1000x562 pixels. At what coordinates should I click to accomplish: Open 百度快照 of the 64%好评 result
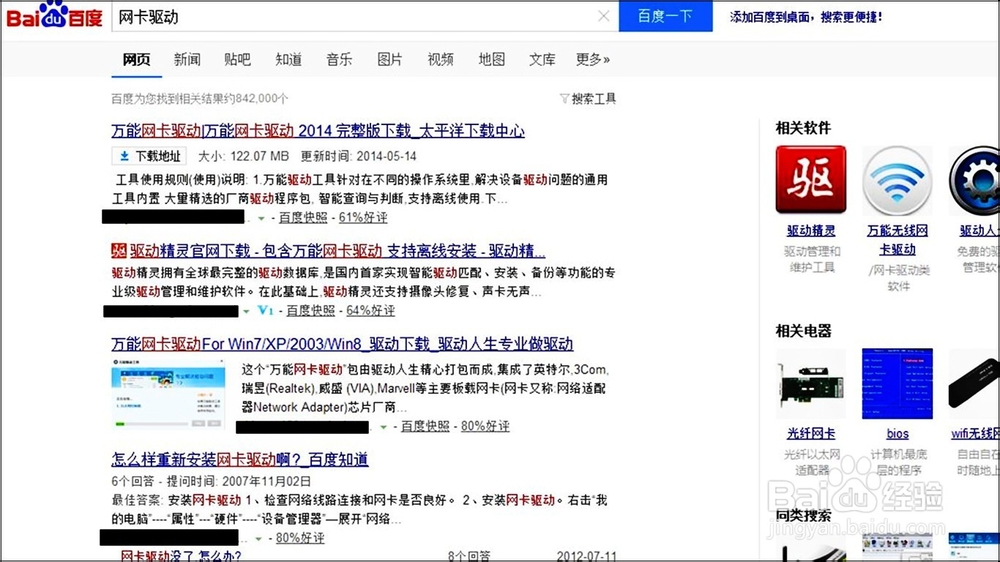pos(311,311)
